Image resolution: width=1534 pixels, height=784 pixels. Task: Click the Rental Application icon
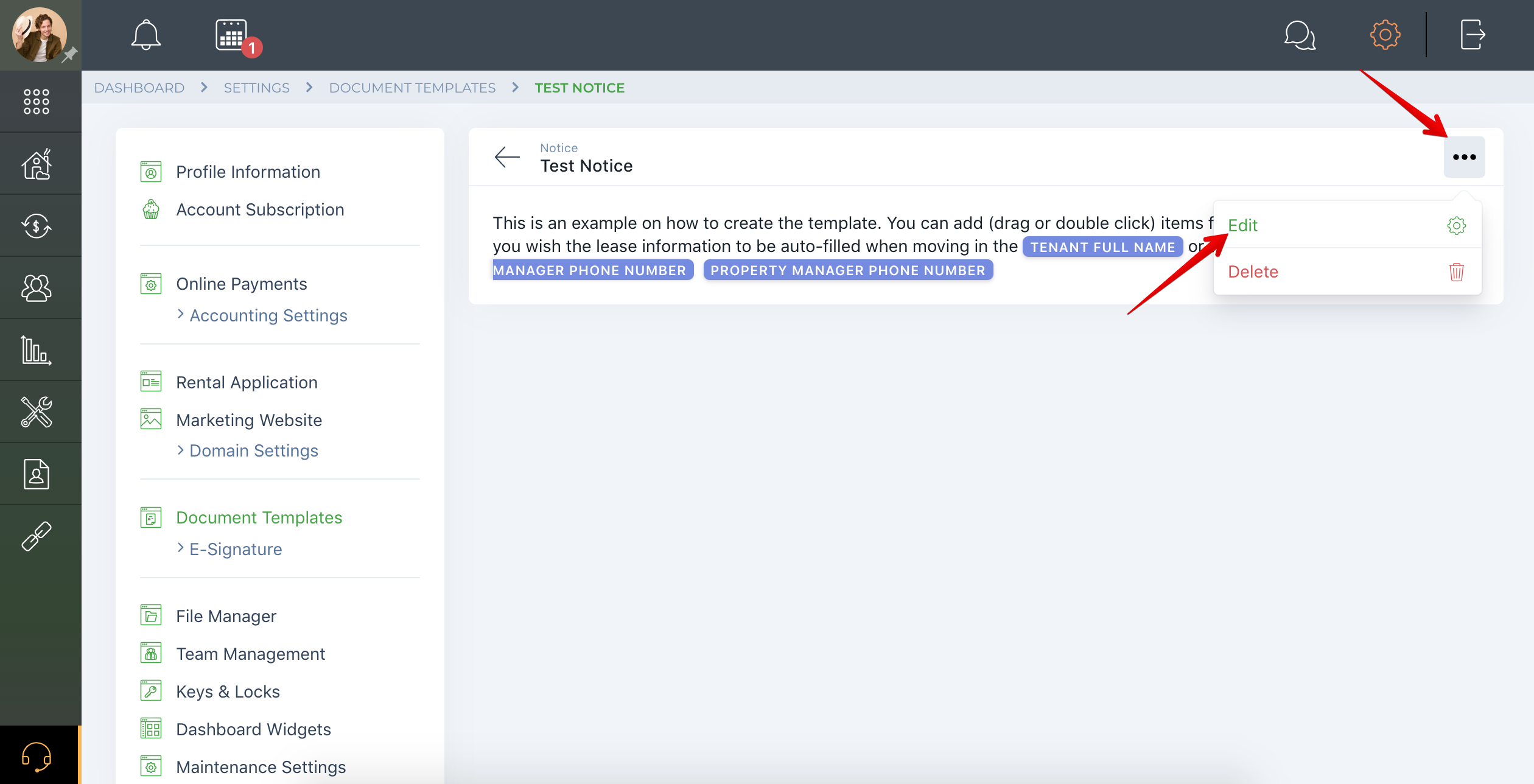(x=151, y=381)
